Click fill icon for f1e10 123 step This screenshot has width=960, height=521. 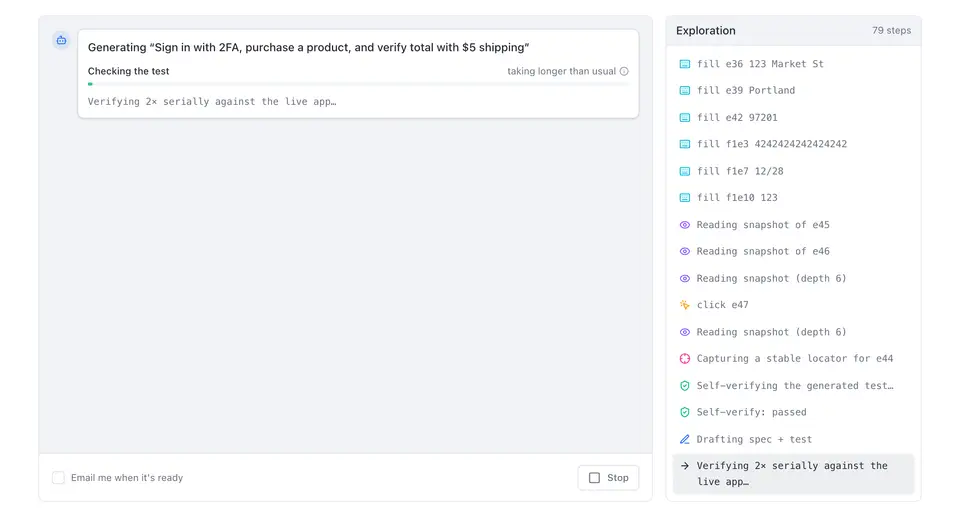[684, 198]
